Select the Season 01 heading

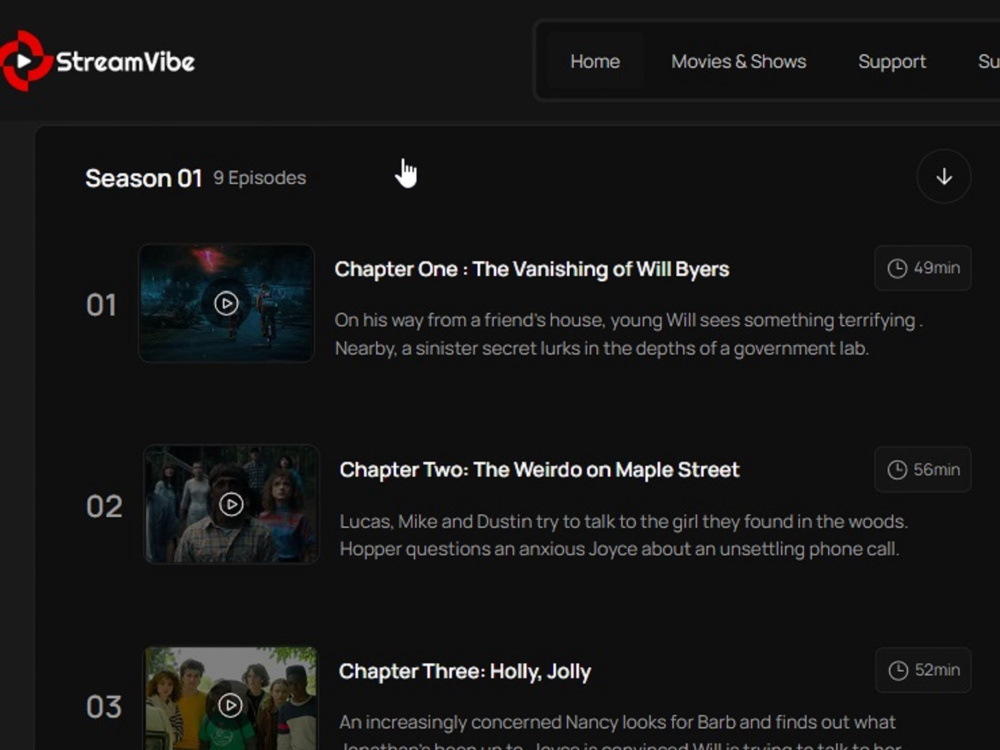[143, 179]
